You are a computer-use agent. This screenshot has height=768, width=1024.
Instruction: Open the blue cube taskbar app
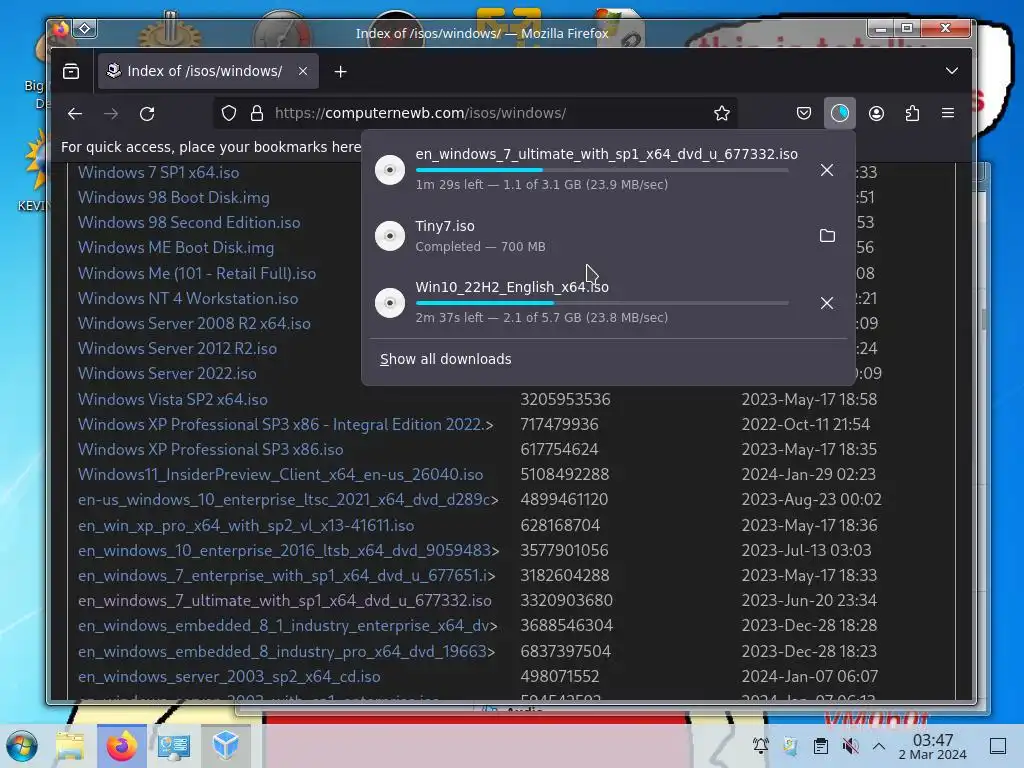click(x=226, y=746)
